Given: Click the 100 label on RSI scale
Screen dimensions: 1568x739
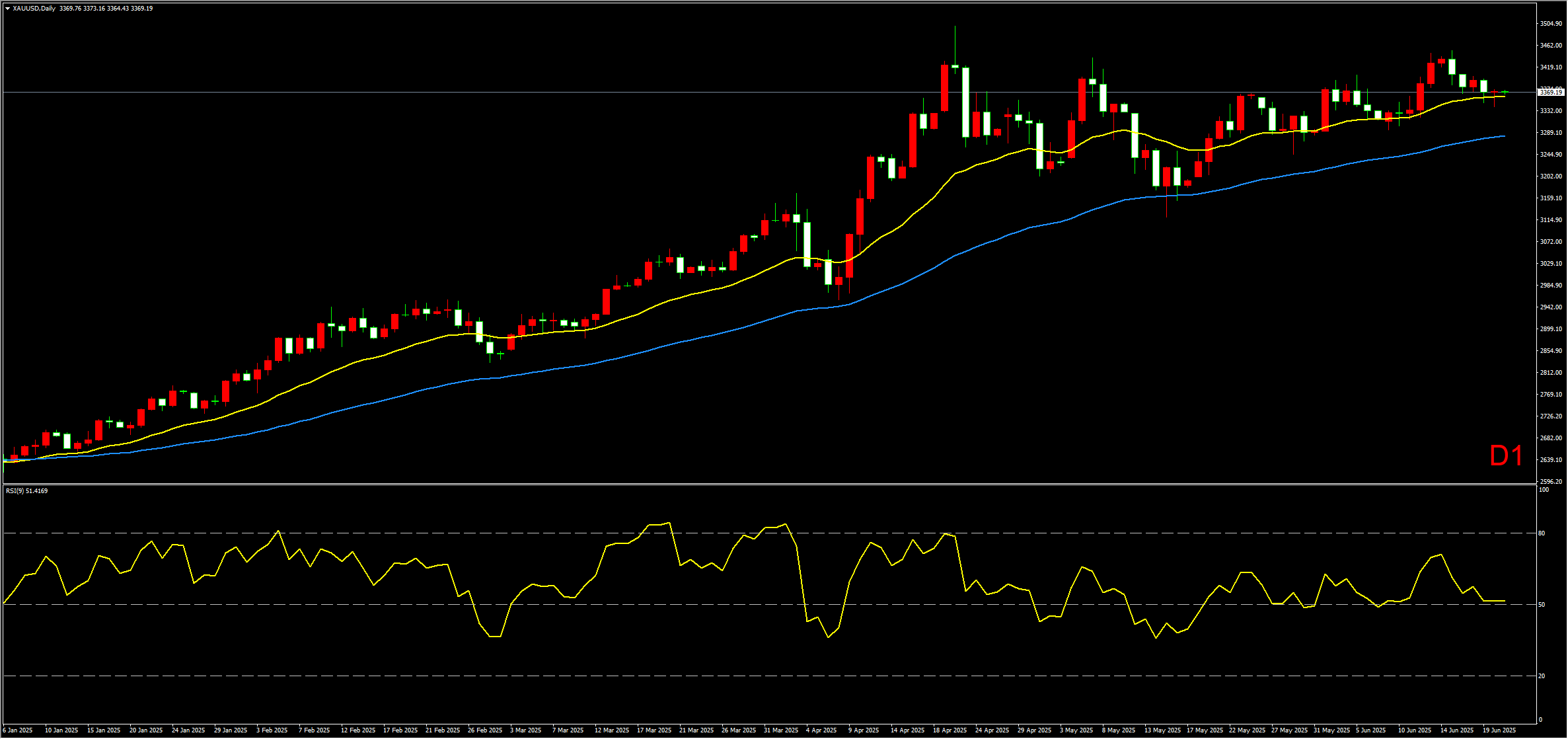Looking at the screenshot, I should (x=1544, y=490).
